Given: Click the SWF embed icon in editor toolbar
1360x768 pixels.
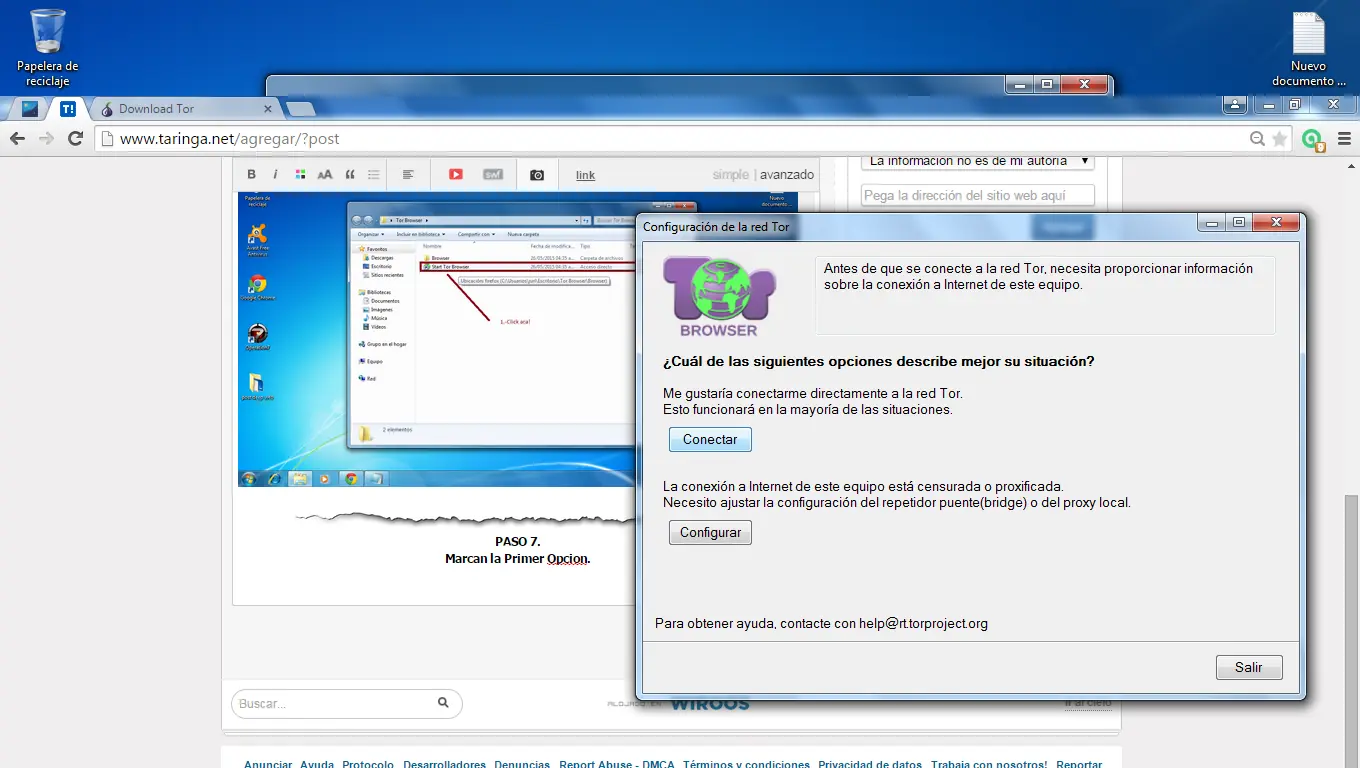Looking at the screenshot, I should 493,175.
